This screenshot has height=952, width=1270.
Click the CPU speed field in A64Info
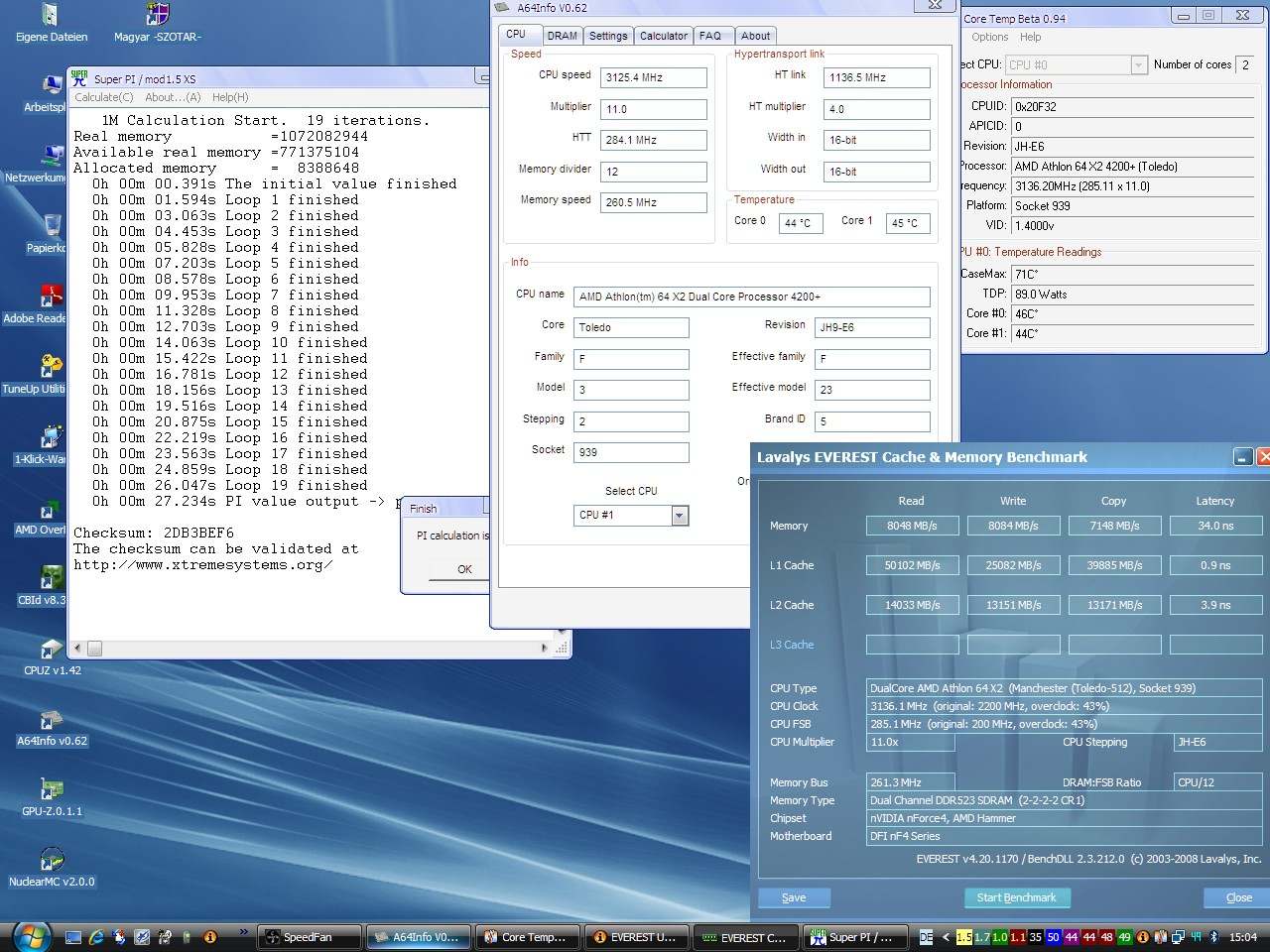(x=654, y=77)
